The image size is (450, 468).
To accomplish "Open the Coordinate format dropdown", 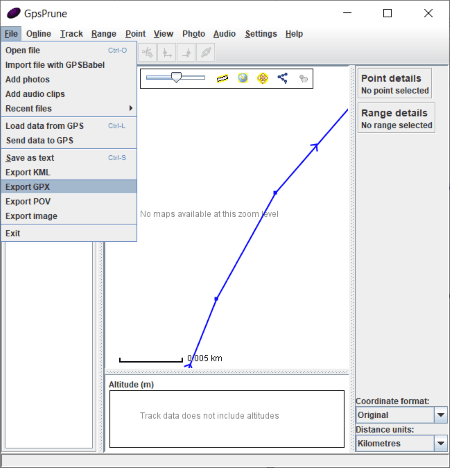I will click(x=401, y=415).
